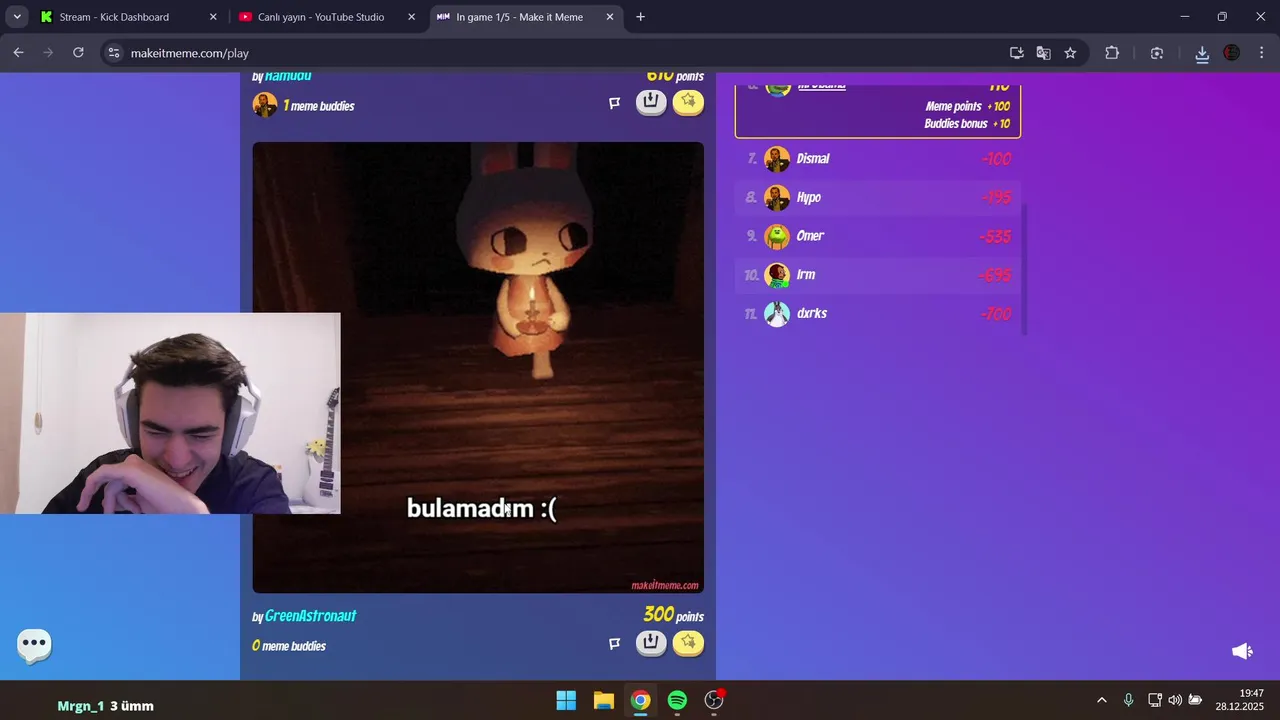
Task: Click the 0 meme buddies label
Action: tap(289, 646)
